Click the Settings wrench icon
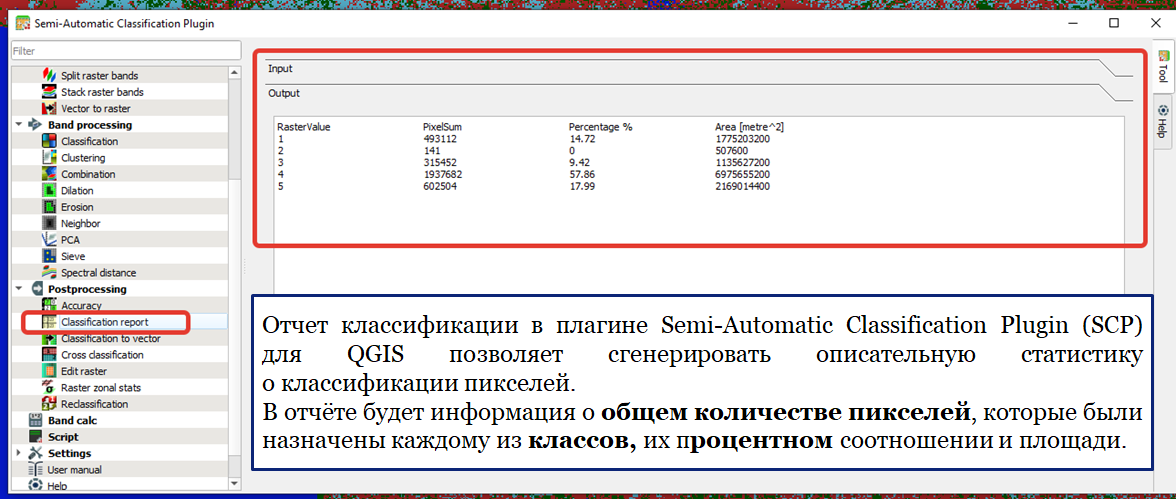The image size is (1176, 499). (34, 453)
